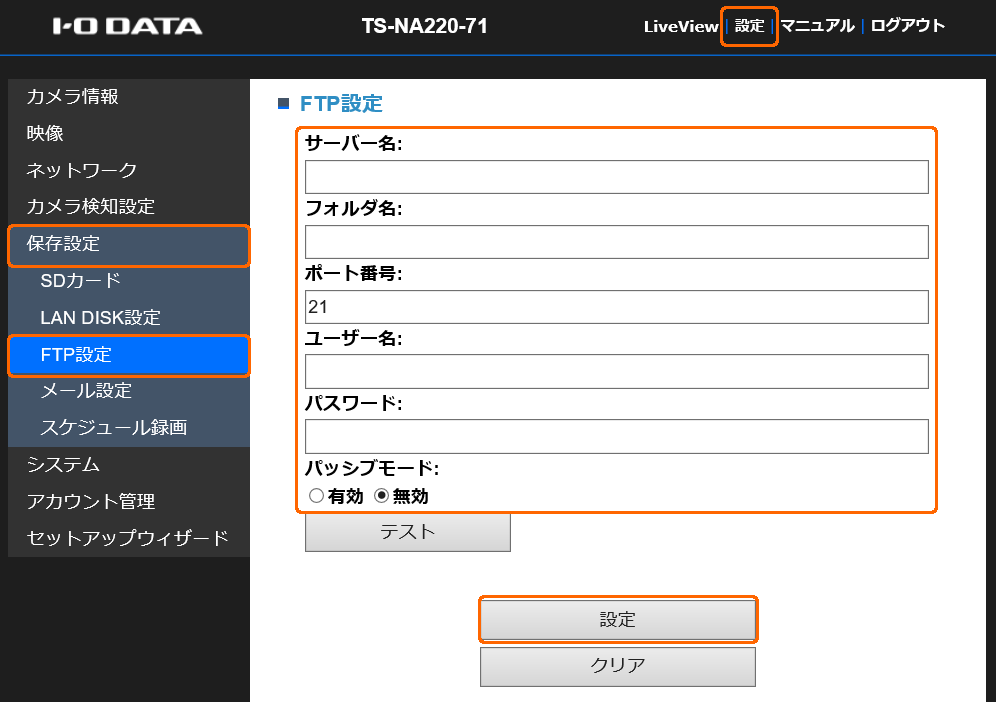Click the ポート番号 field showing 21

[617, 307]
